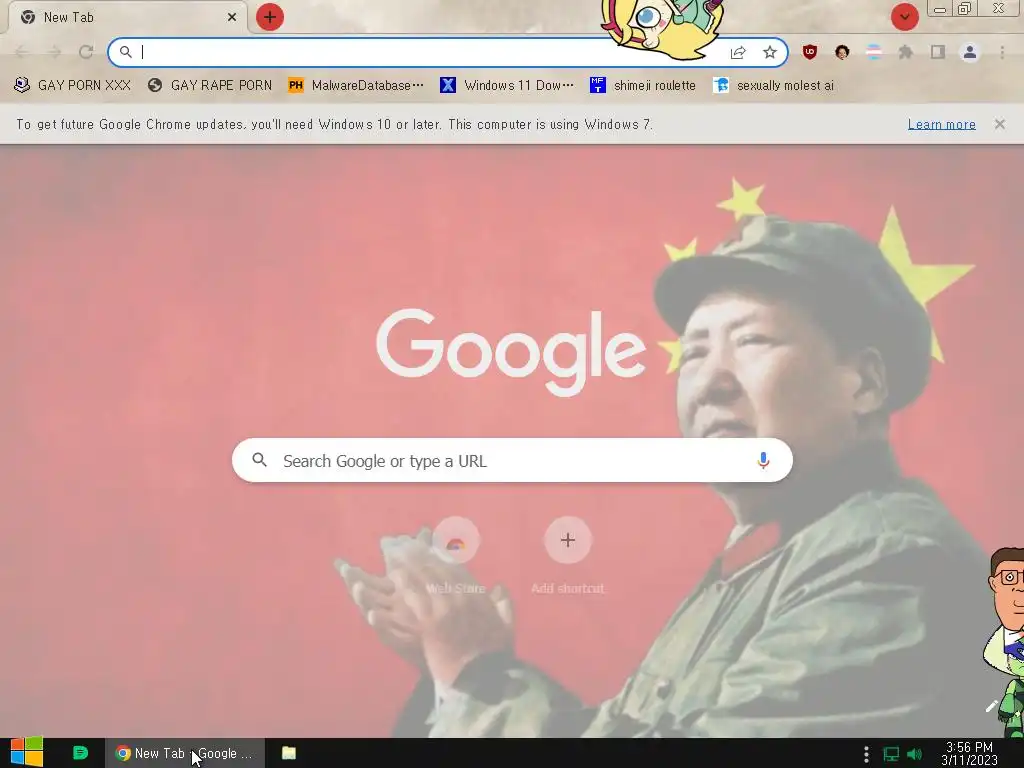Select the New Tab browser tab
The width and height of the screenshot is (1024, 768).
point(127,18)
